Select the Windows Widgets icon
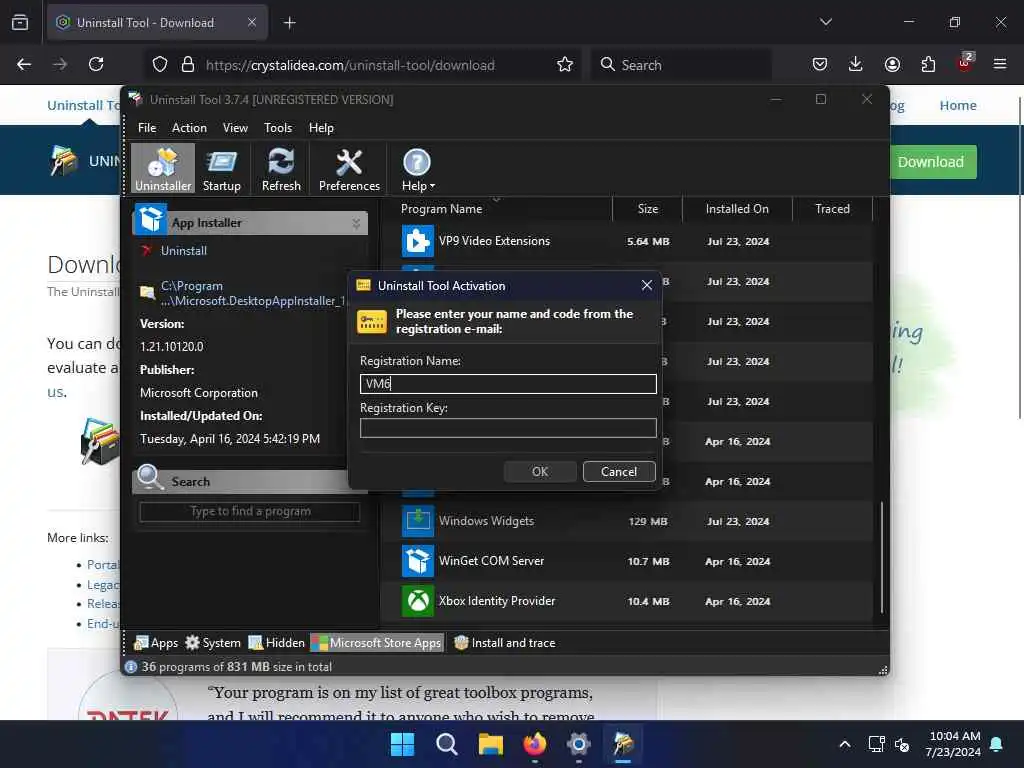The height and width of the screenshot is (768, 1024). [x=417, y=521]
